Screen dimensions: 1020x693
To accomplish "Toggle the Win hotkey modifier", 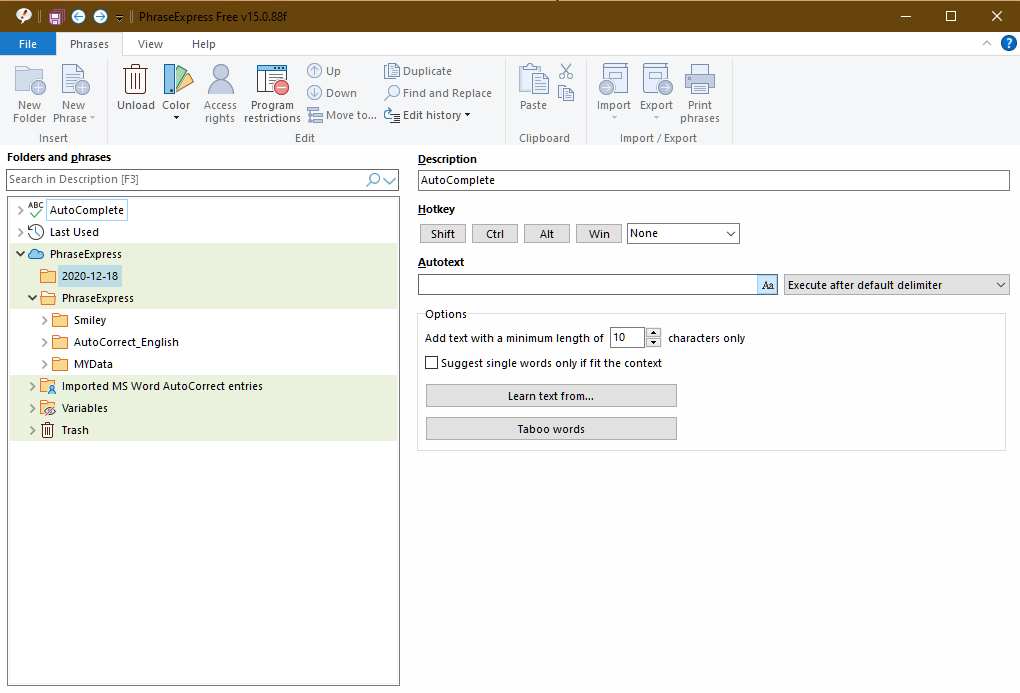I will coord(598,234).
